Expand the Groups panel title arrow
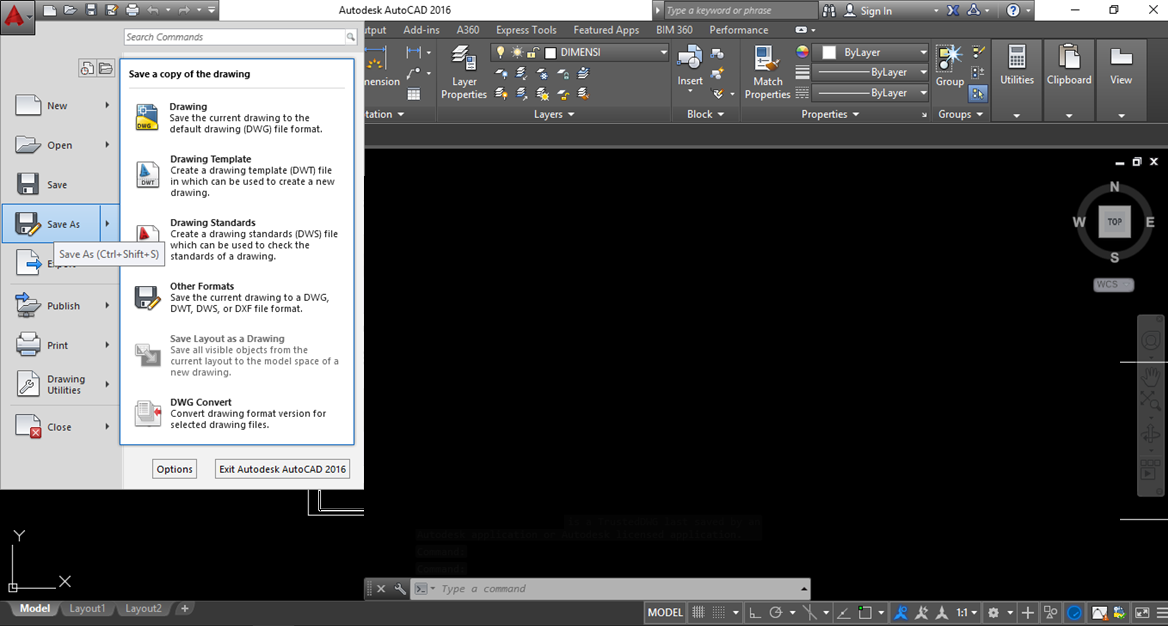1168x626 pixels. (979, 115)
